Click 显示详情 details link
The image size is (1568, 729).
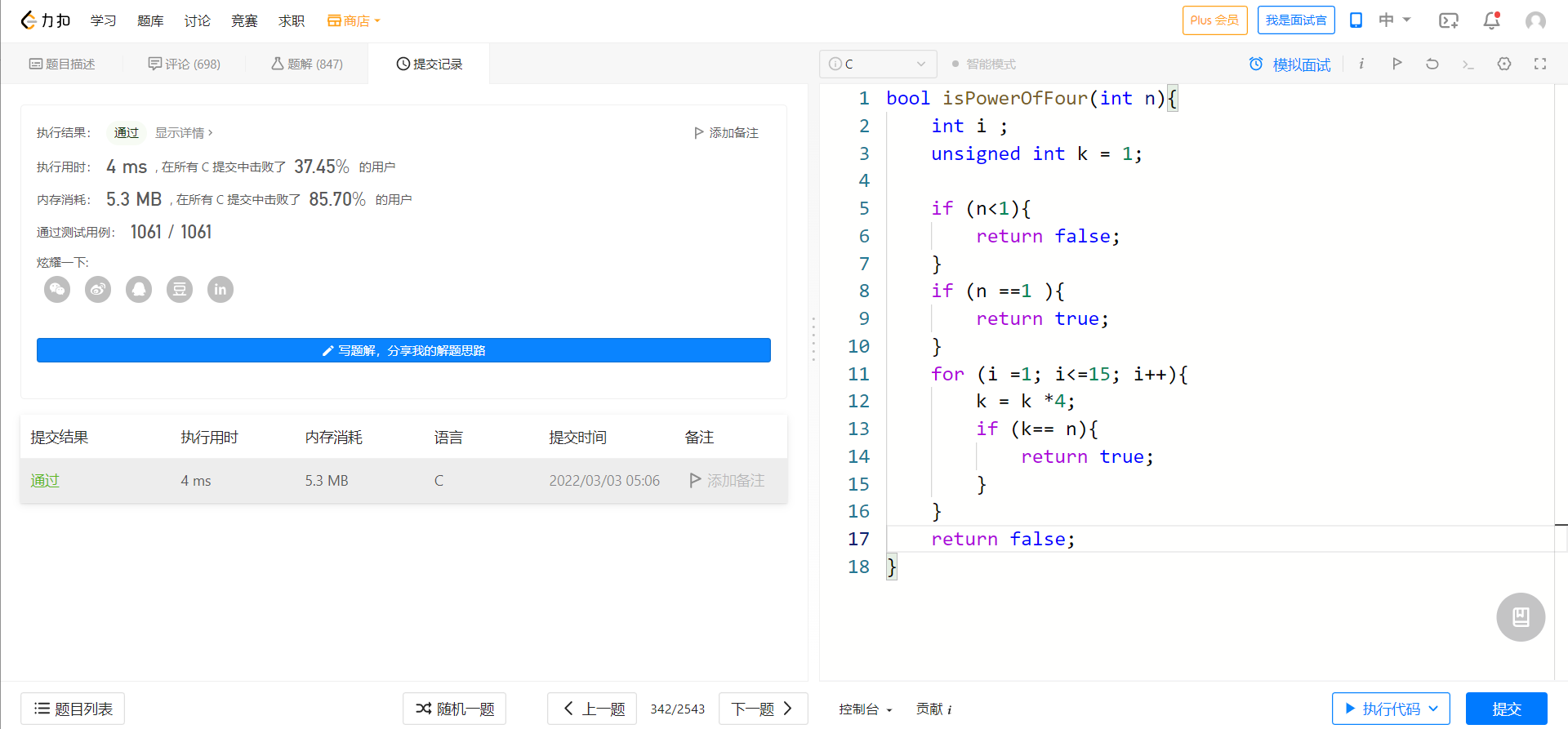tap(184, 132)
